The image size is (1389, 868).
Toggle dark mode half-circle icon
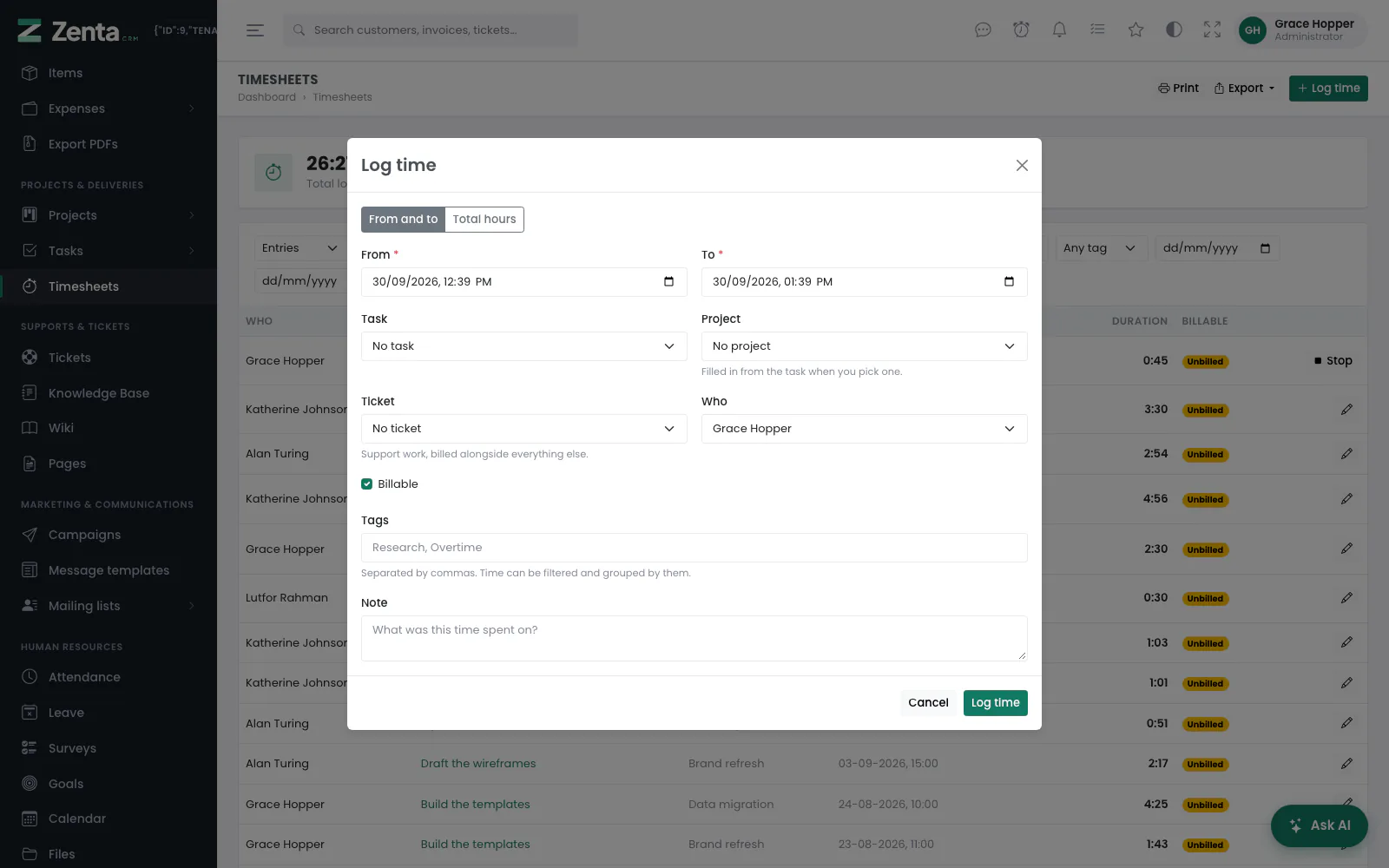[1174, 30]
